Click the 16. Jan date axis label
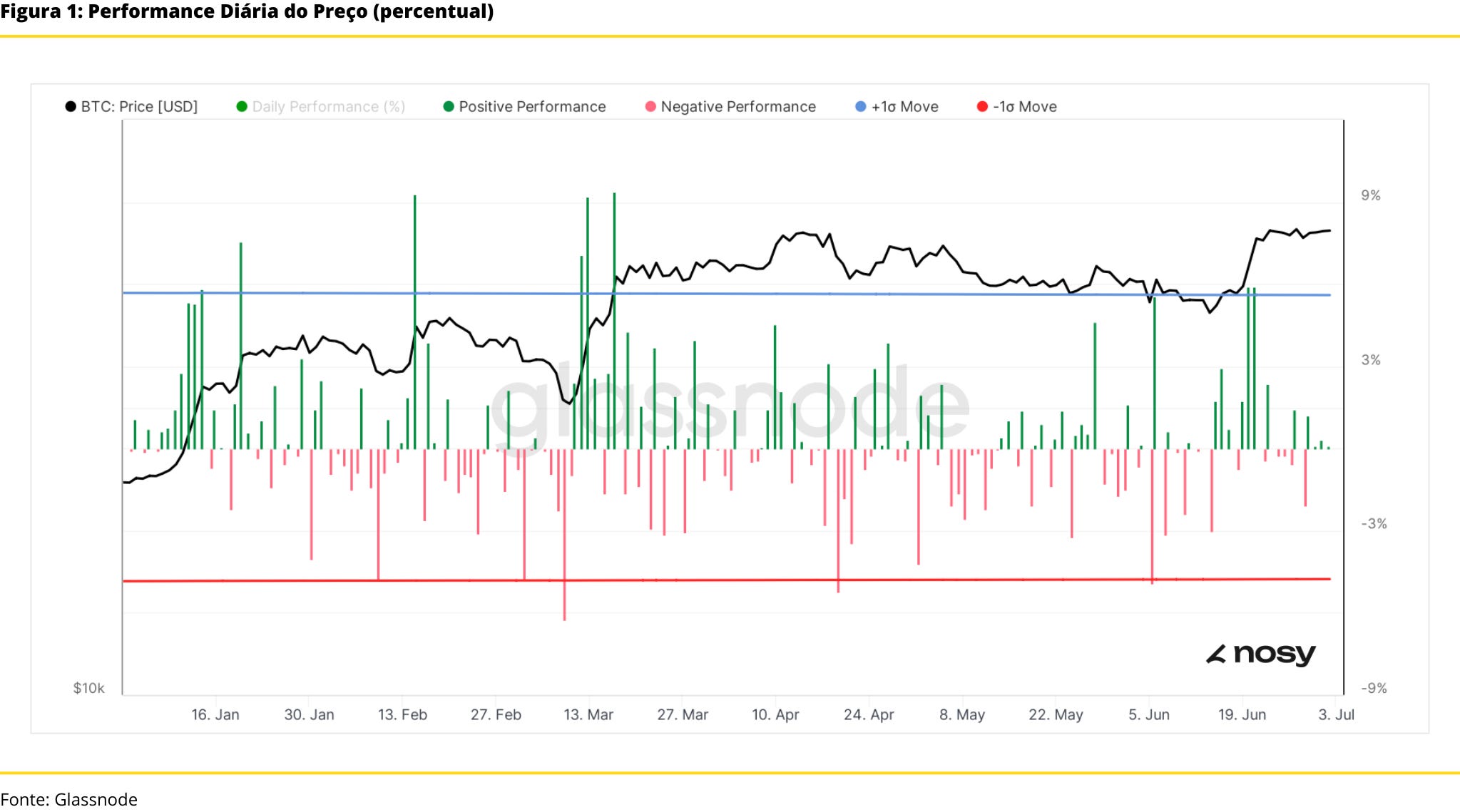 tap(215, 714)
